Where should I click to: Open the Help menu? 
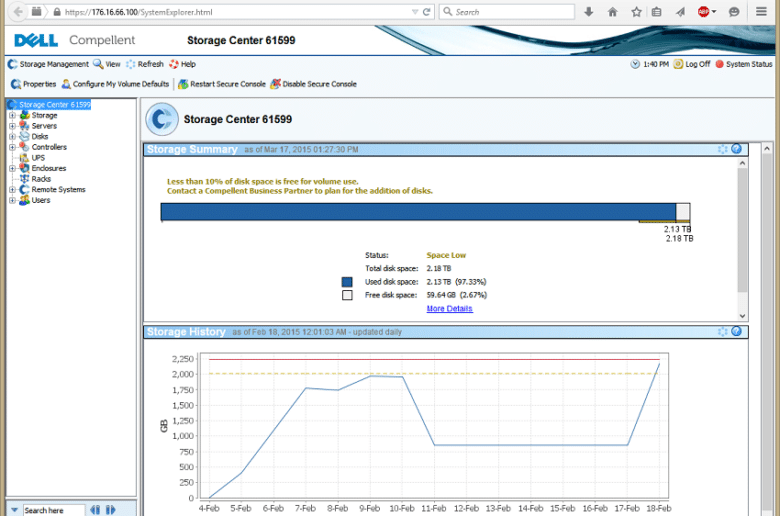183,64
